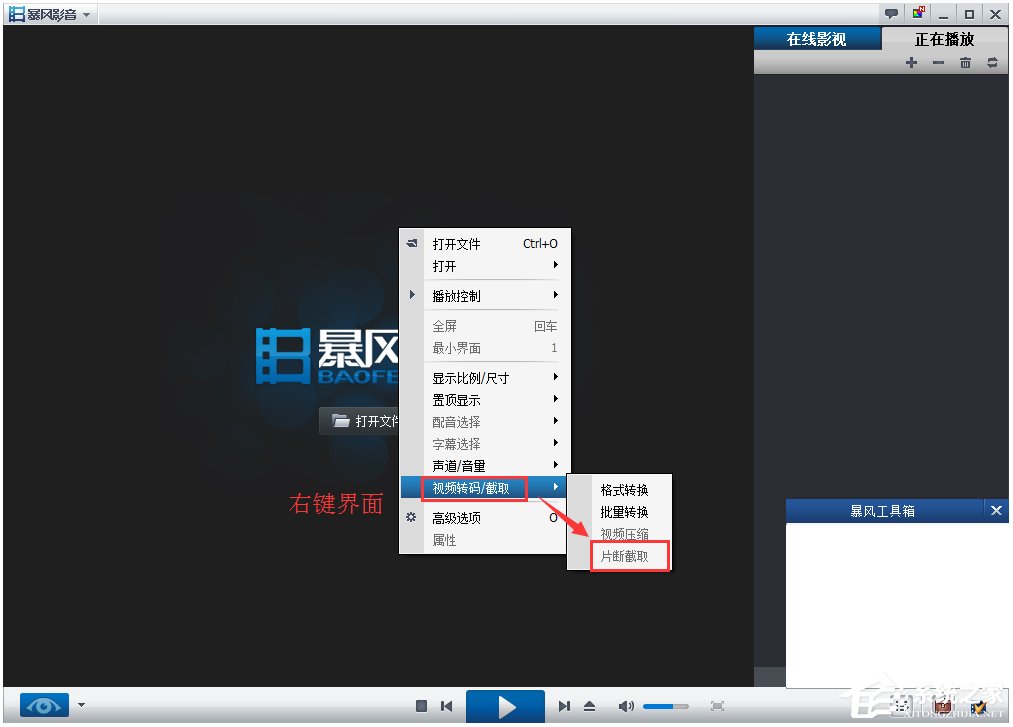The height and width of the screenshot is (727, 1013).
Task: Mute audio via the speaker icon
Action: pyautogui.click(x=625, y=706)
